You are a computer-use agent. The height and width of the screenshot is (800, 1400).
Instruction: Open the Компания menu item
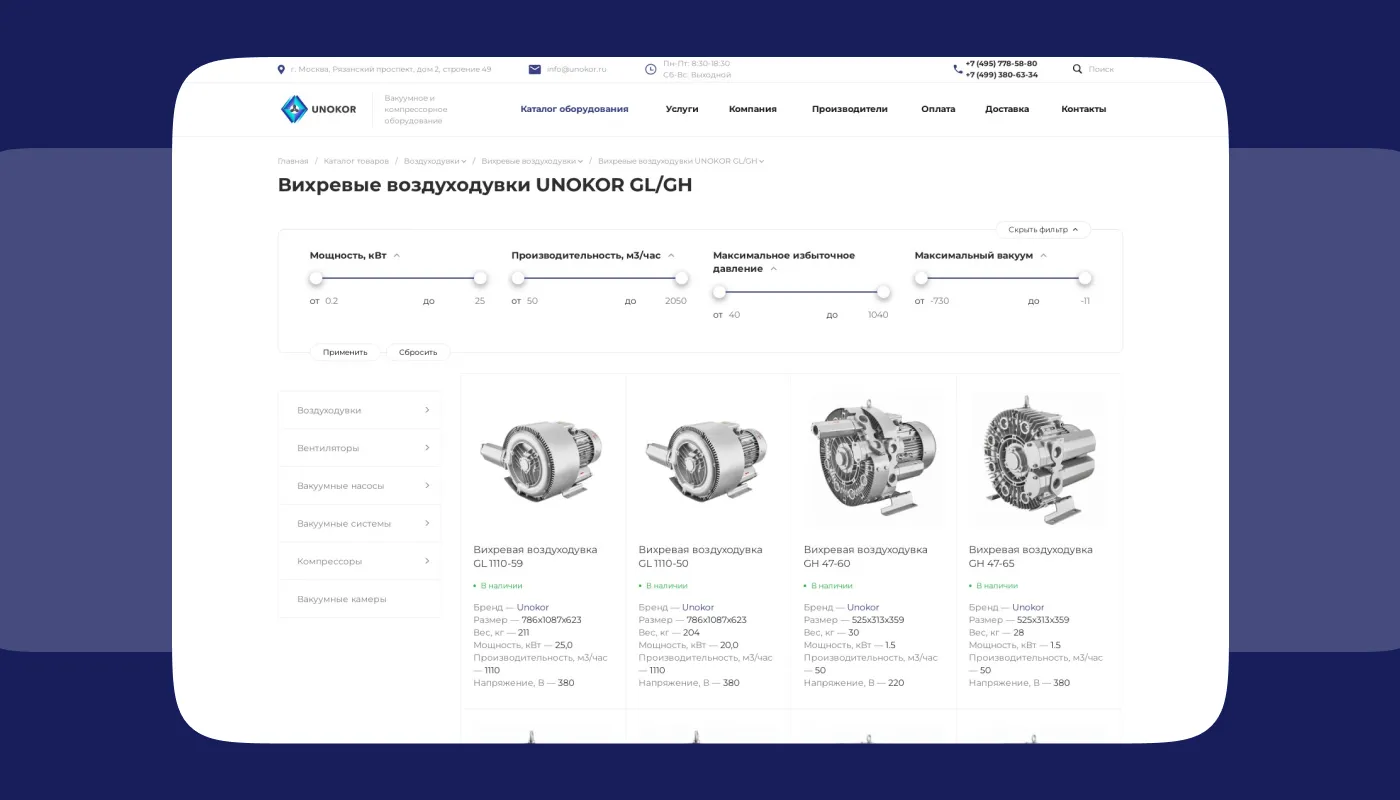coord(753,109)
